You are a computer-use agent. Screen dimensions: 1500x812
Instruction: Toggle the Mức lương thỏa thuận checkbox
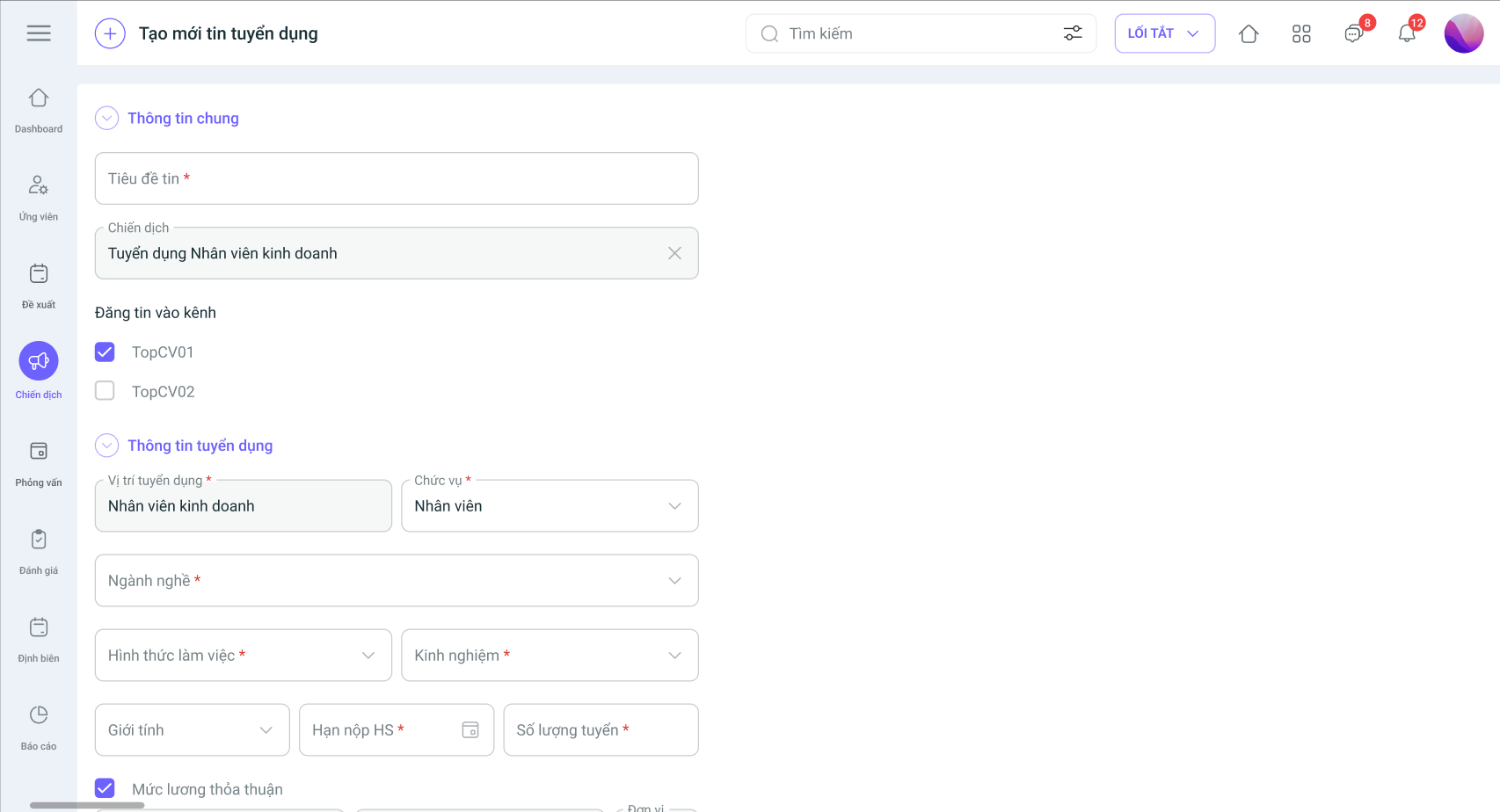(105, 788)
